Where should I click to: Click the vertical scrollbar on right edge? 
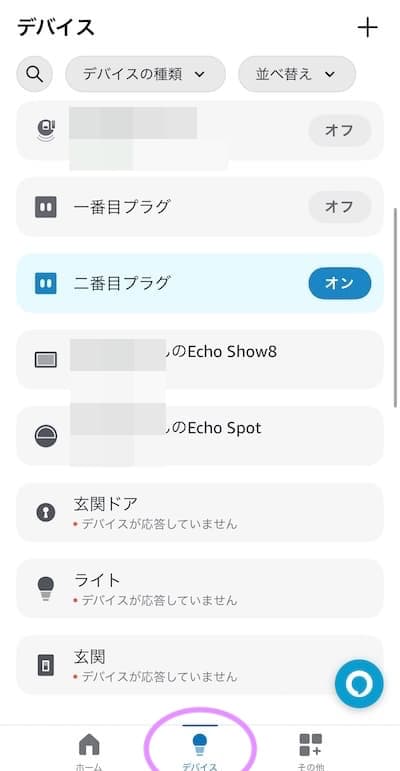395,308
